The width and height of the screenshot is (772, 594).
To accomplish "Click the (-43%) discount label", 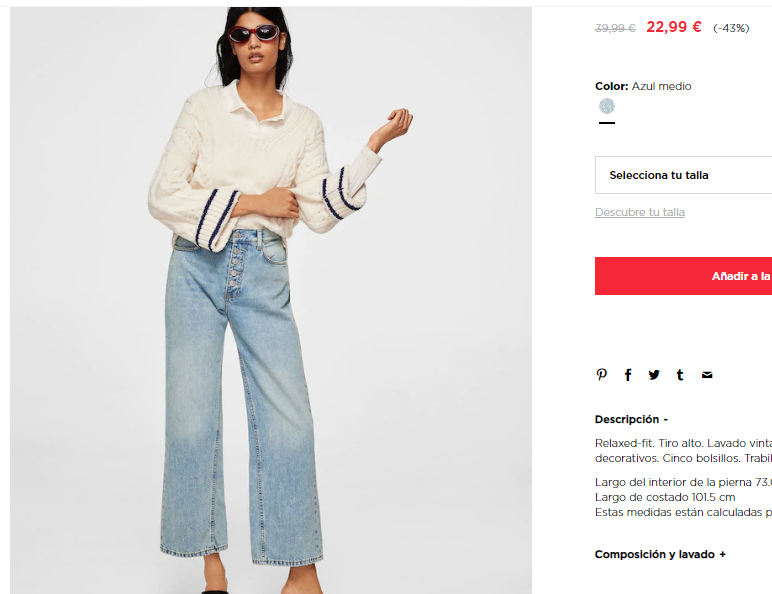I will pos(731,28).
